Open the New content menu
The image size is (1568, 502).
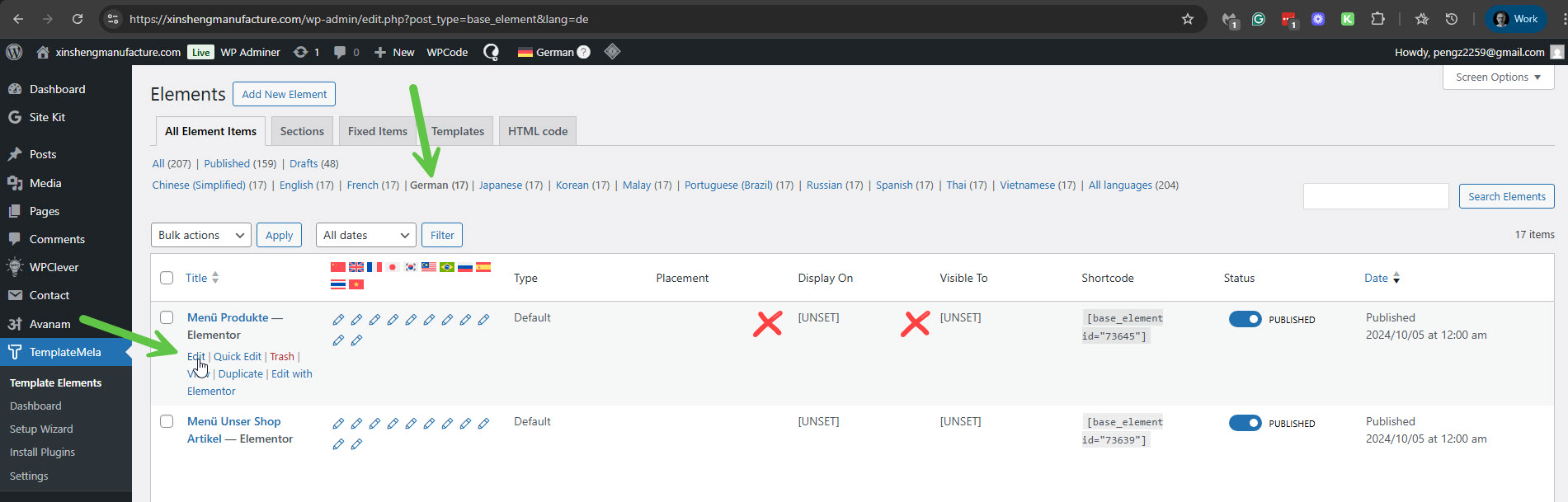pyautogui.click(x=394, y=52)
